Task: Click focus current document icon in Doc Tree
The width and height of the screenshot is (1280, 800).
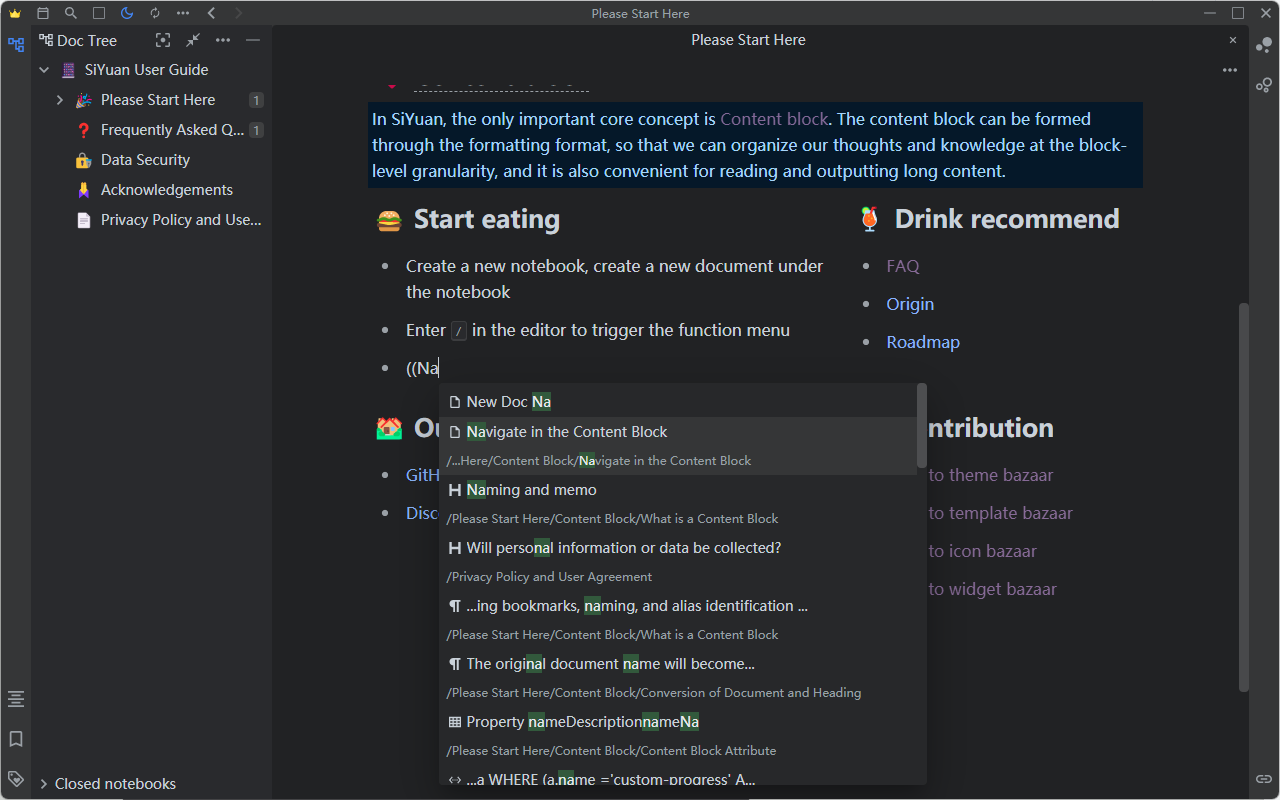Action: tap(163, 40)
